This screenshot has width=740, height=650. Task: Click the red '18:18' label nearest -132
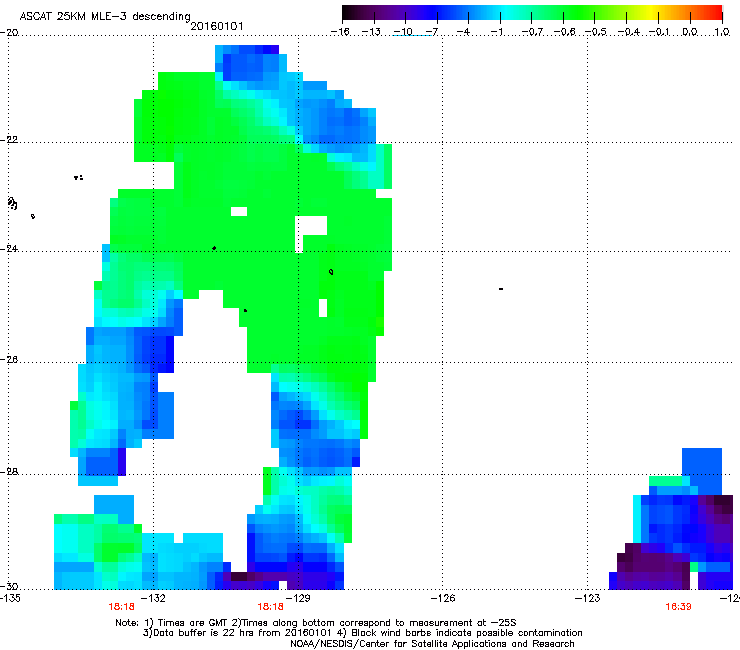121,607
